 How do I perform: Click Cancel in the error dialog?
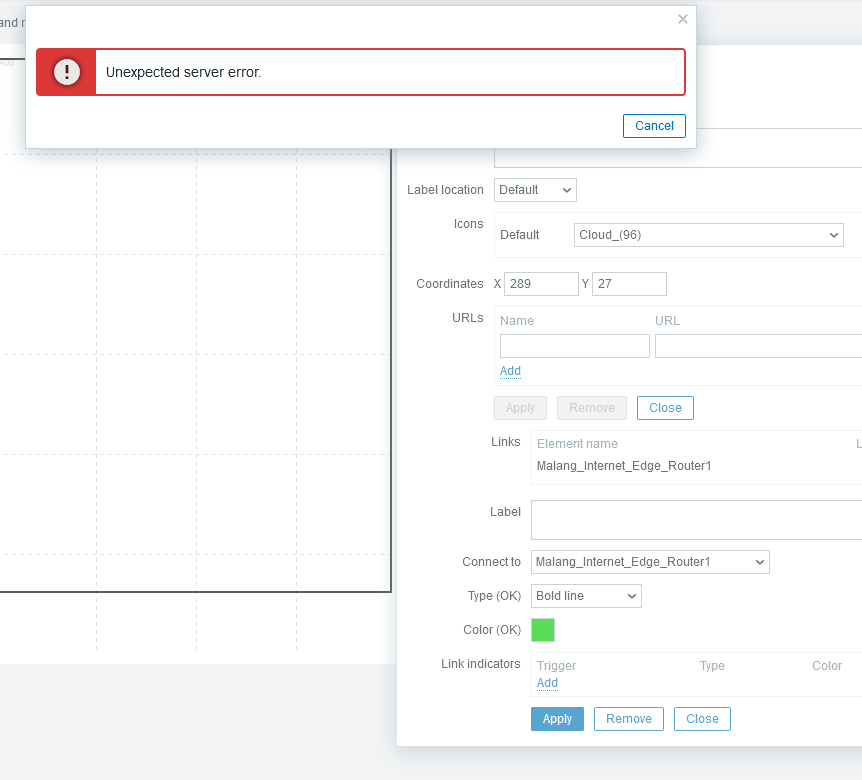654,126
